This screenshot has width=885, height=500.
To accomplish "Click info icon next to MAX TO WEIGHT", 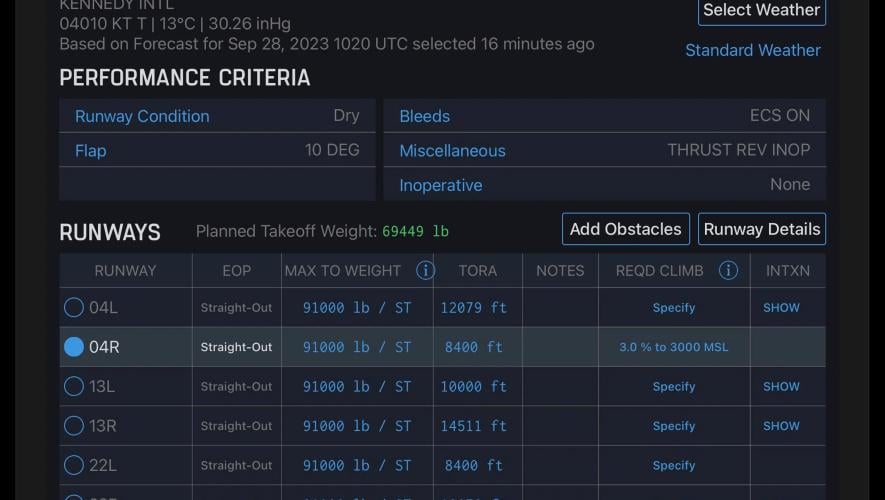I will [425, 270].
